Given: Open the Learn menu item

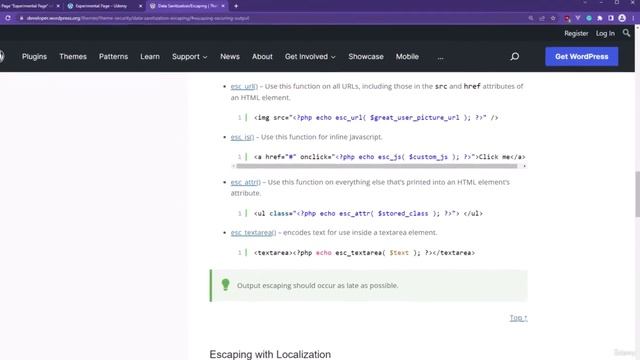Looking at the screenshot, I should [x=150, y=57].
